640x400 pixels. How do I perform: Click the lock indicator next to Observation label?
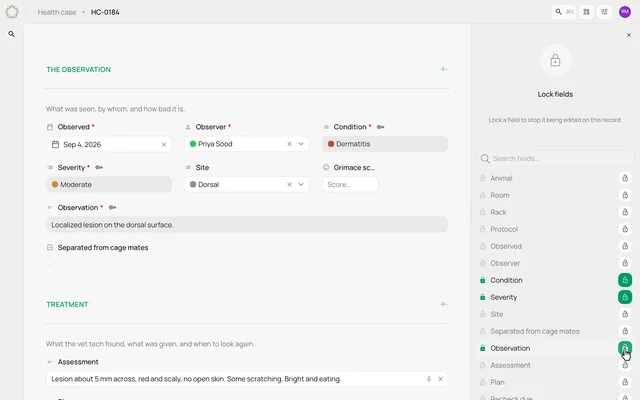click(112, 207)
